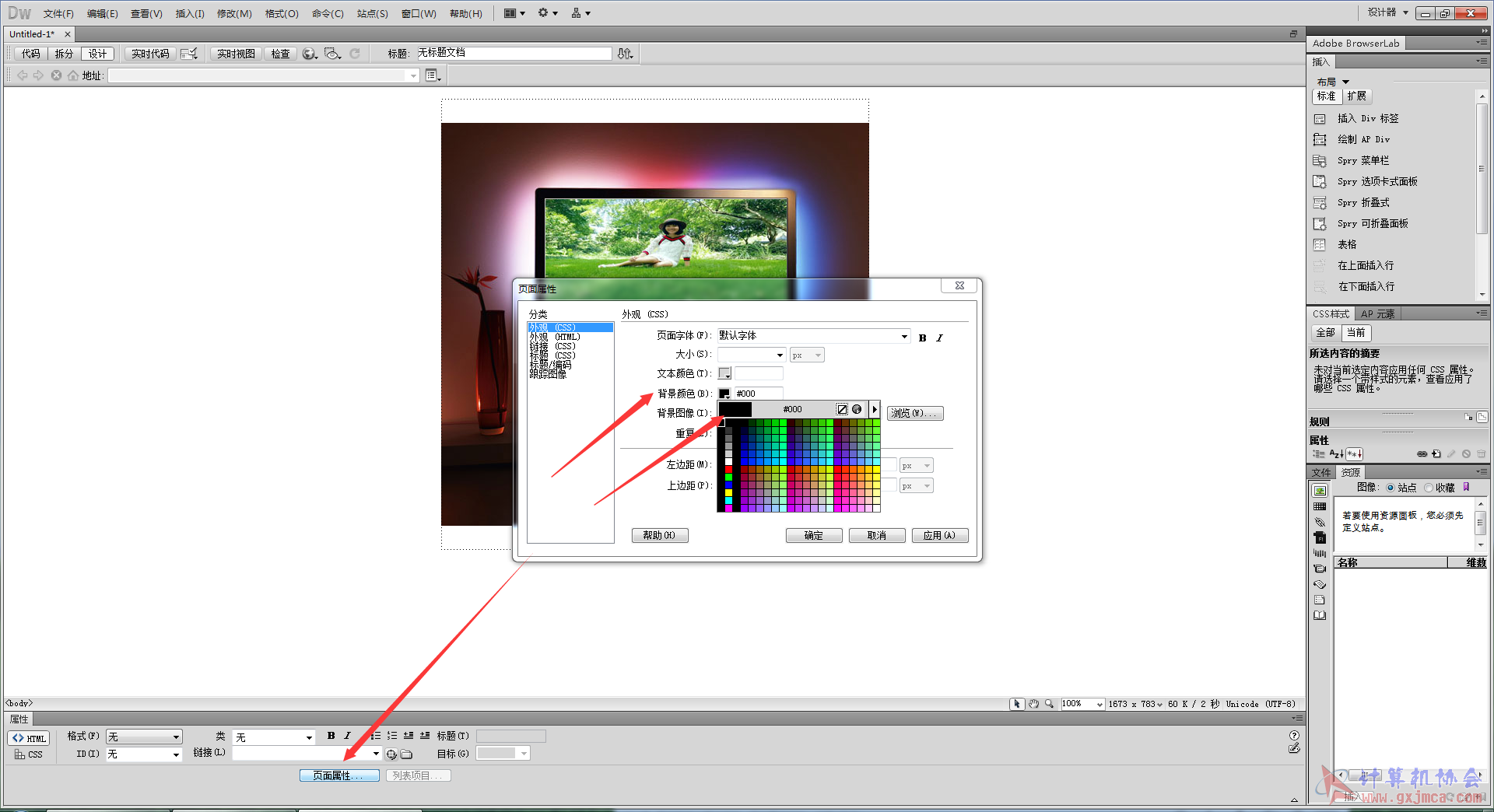Click the Preview in browser globe icon

(310, 54)
